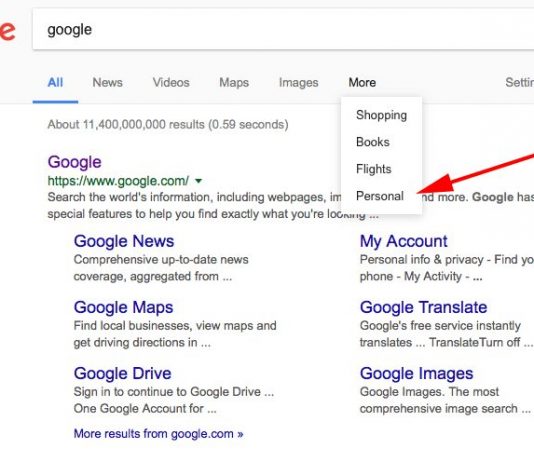The height and width of the screenshot is (462, 534).
Task: Choose Shopping from the More menu
Action: click(381, 115)
